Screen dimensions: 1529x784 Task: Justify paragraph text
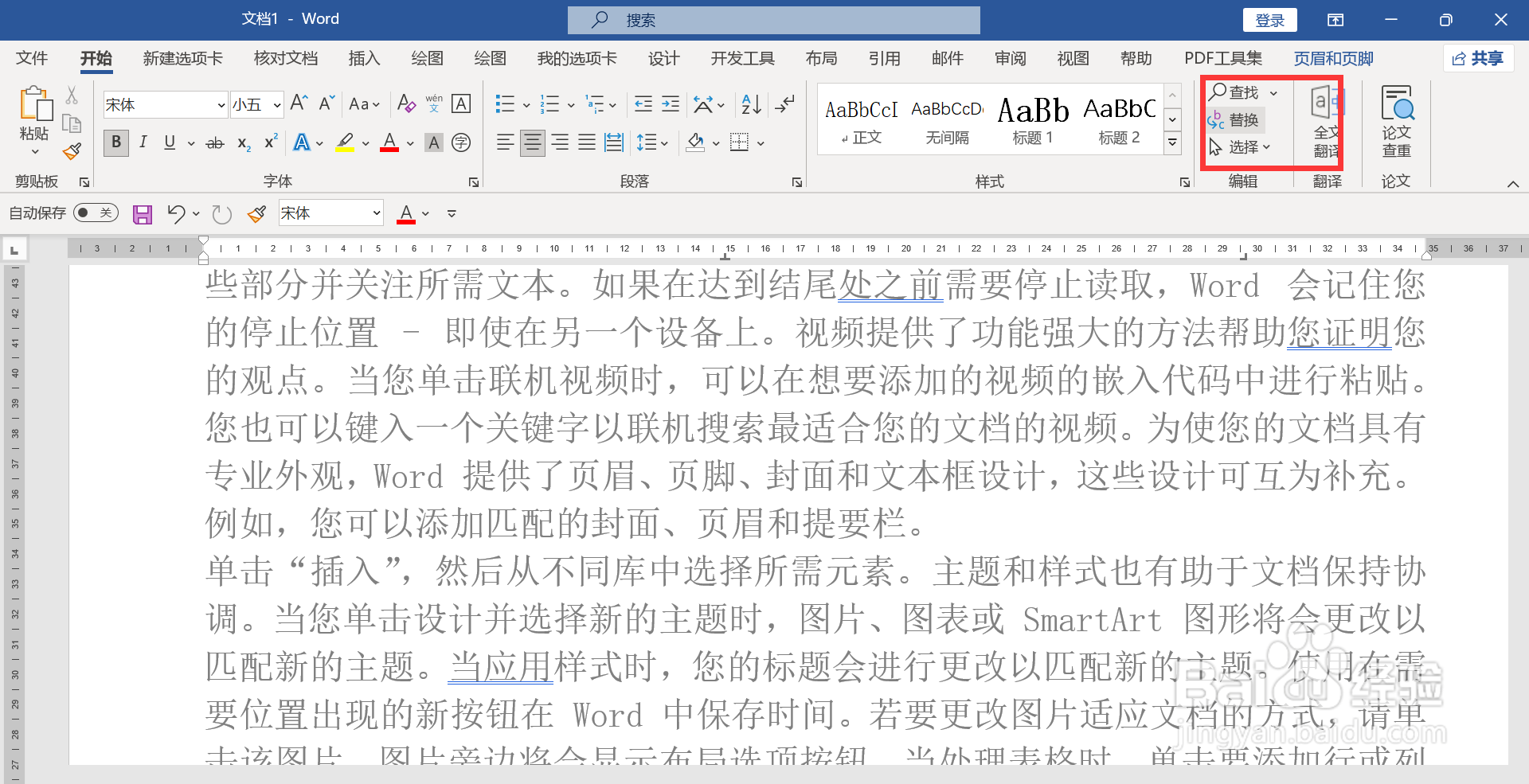587,142
